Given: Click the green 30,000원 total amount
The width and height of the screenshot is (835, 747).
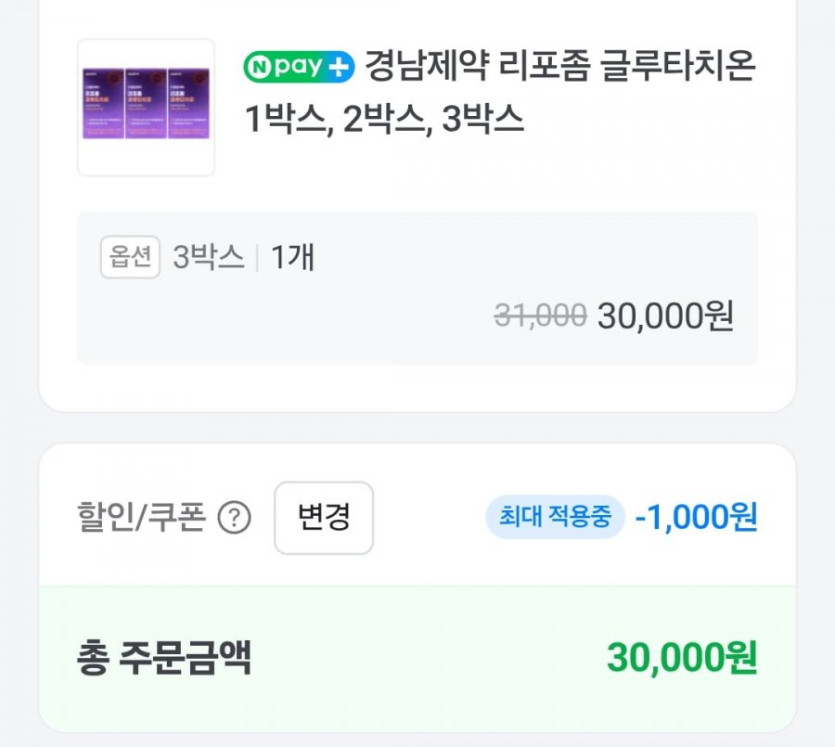Looking at the screenshot, I should pyautogui.click(x=681, y=658).
